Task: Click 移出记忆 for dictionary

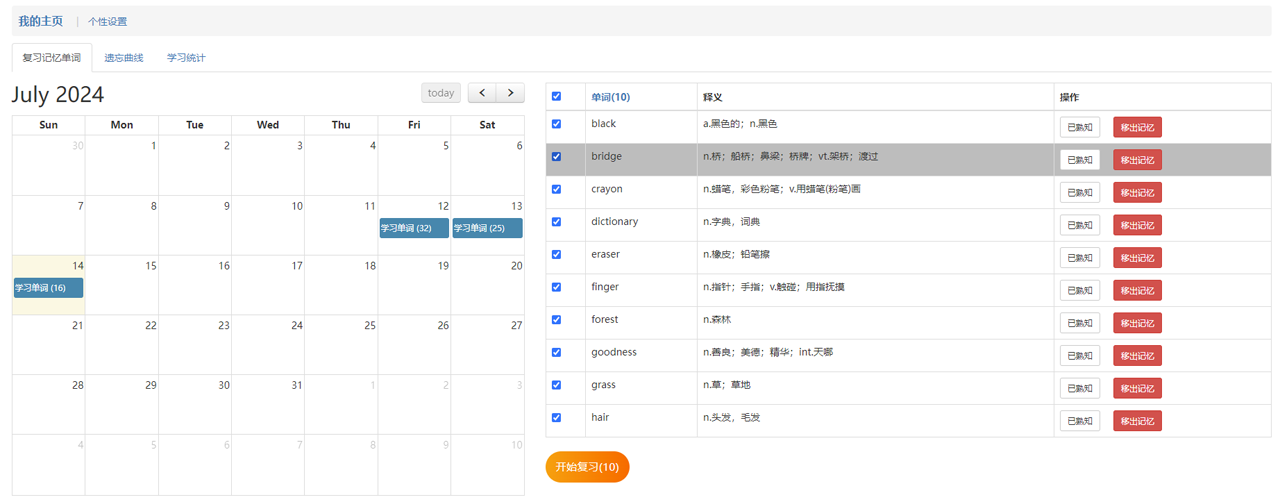Action: [x=1137, y=225]
